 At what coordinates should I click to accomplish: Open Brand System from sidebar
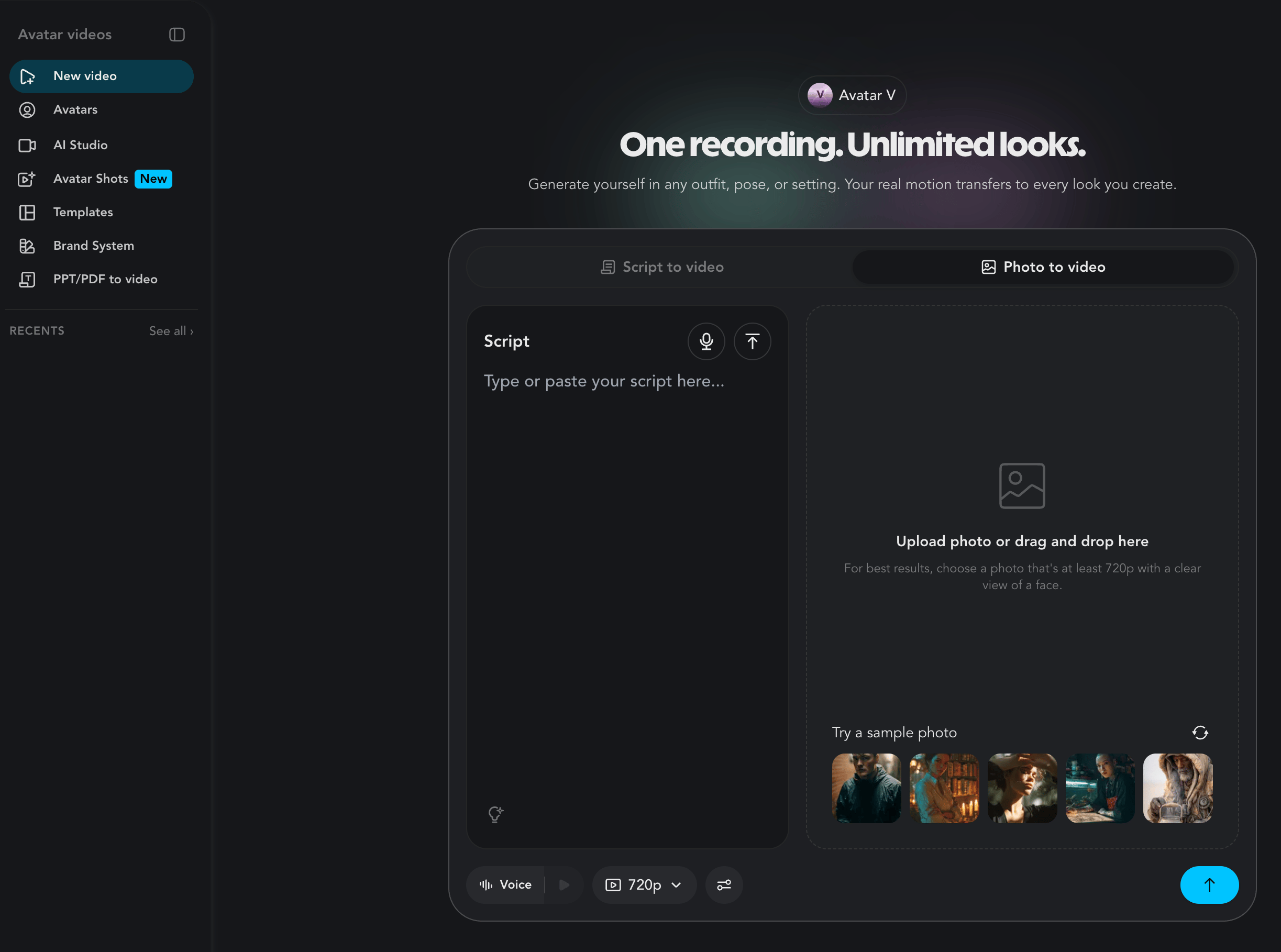(x=93, y=246)
